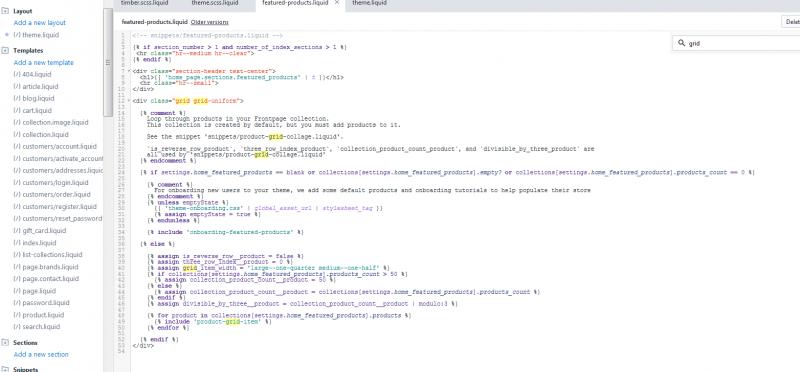Open customers/login.liquid template file
800x372 pixels.
coord(51,183)
